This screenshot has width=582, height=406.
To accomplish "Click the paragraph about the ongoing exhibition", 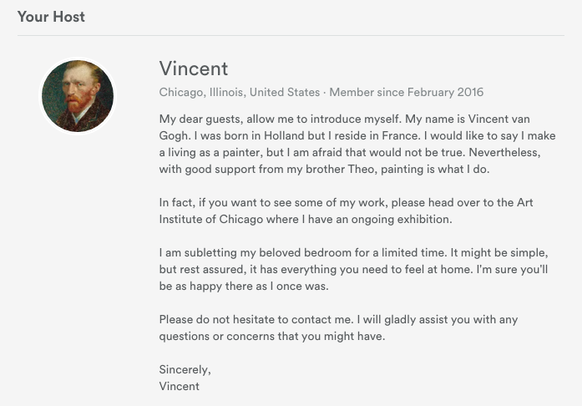I will pyautogui.click(x=346, y=211).
